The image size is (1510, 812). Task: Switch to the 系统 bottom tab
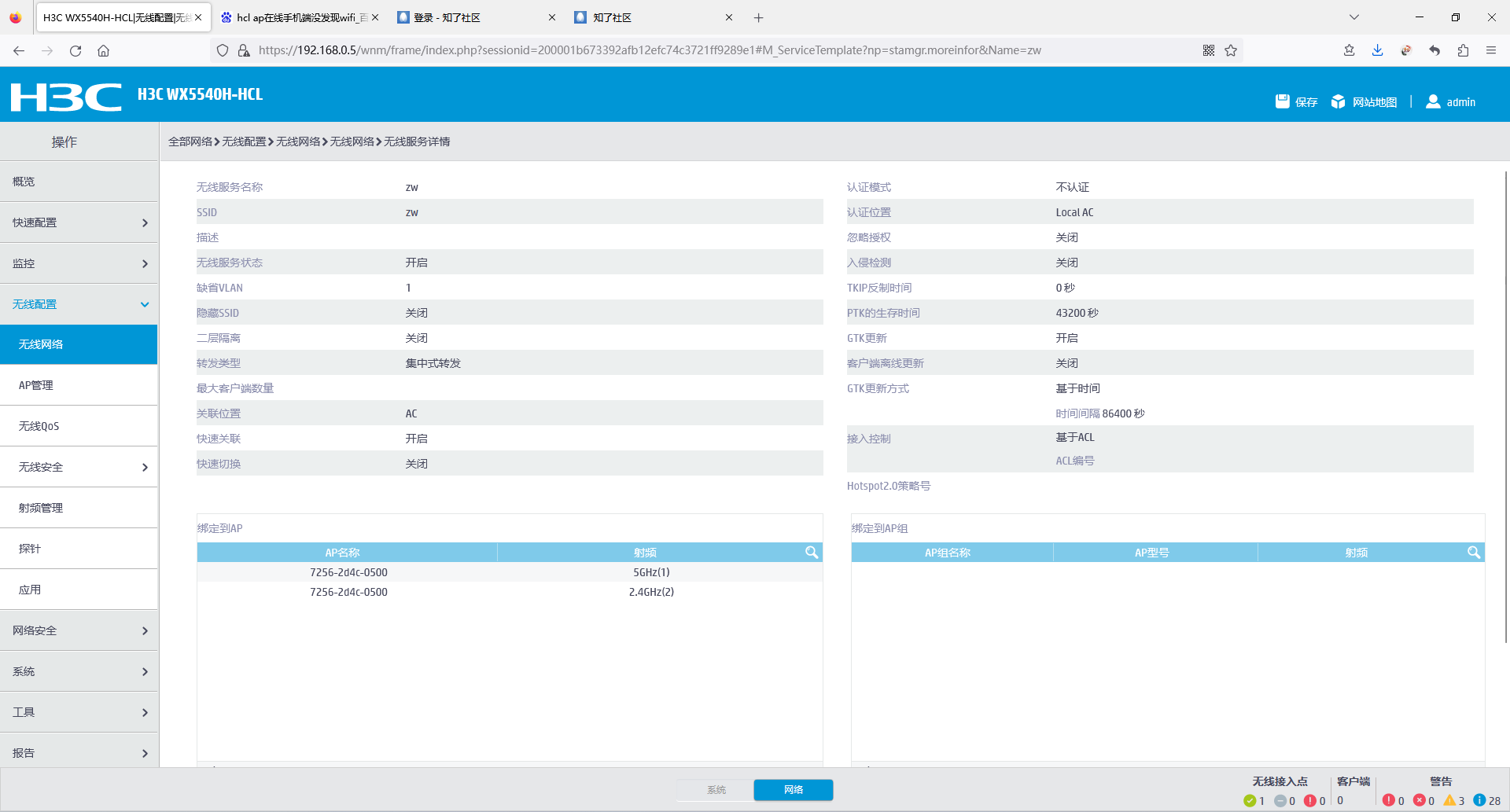[716, 790]
